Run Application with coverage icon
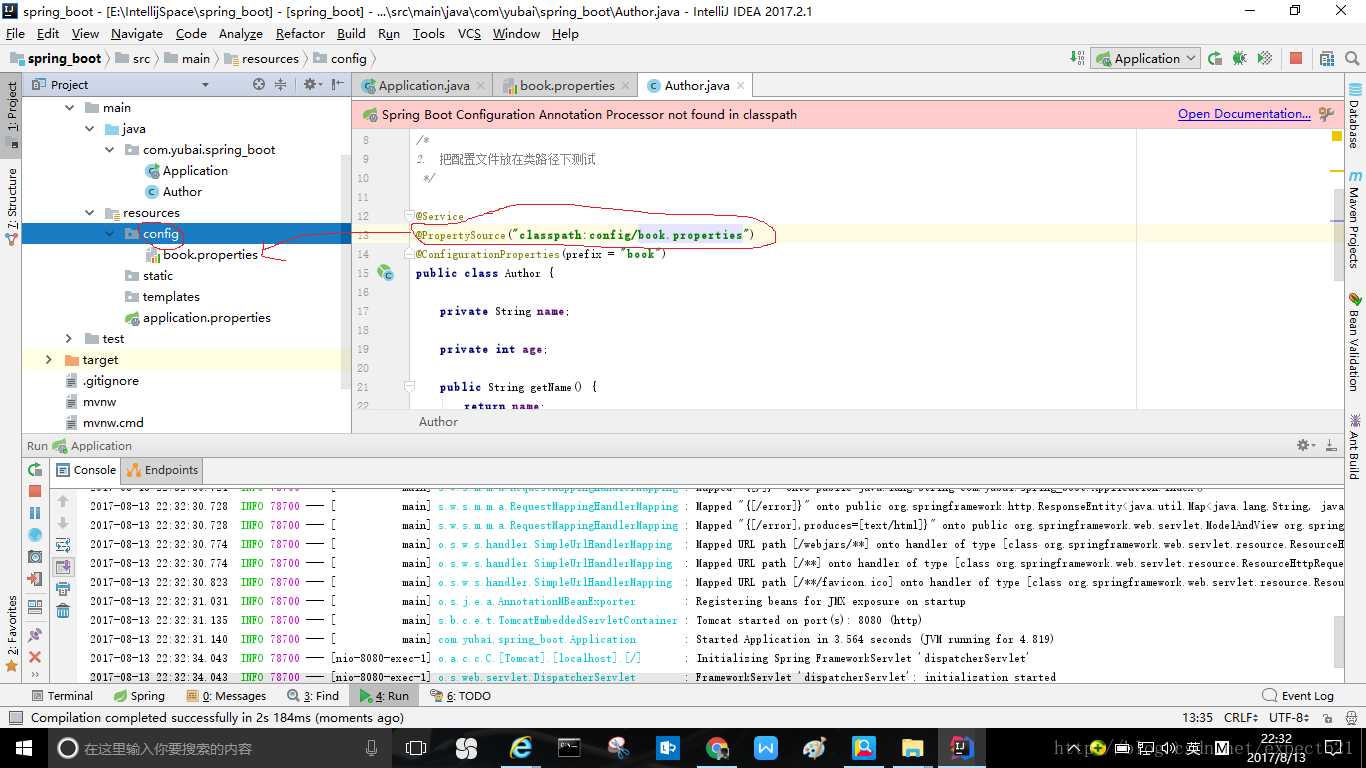Image resolution: width=1366 pixels, height=768 pixels. pyautogui.click(x=1265, y=58)
